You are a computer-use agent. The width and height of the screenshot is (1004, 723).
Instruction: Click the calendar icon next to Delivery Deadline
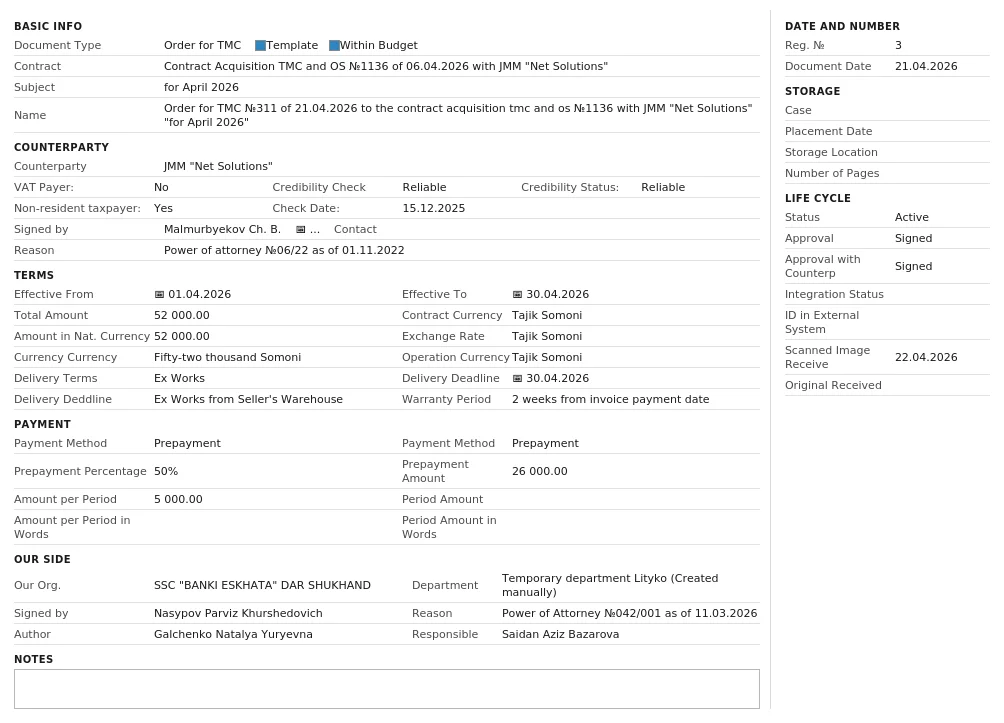pos(517,378)
